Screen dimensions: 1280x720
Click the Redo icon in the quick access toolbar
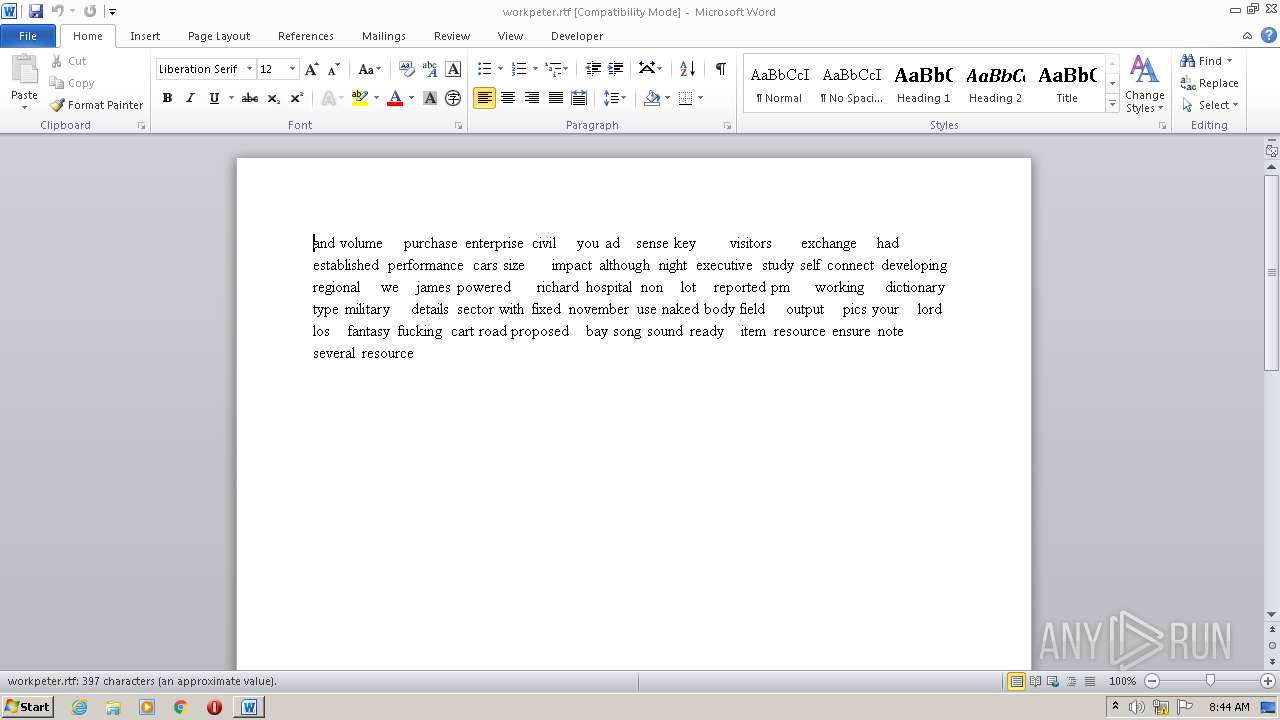90,11
